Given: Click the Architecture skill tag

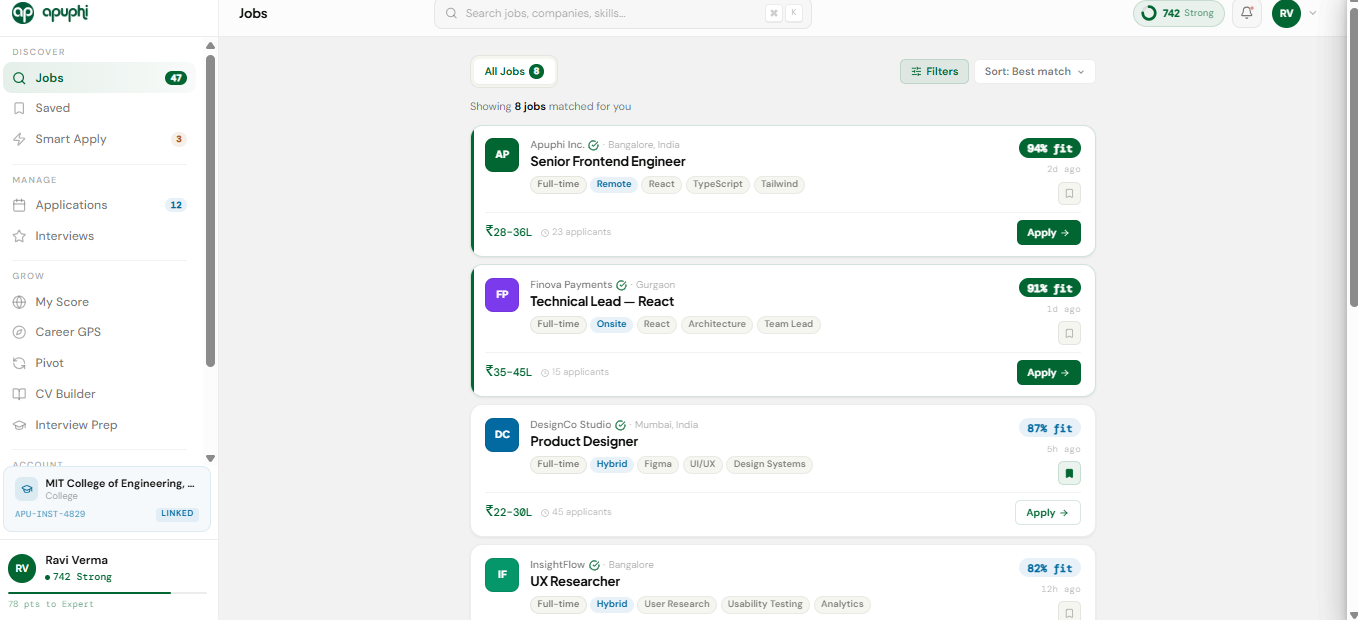Looking at the screenshot, I should pos(717,324).
